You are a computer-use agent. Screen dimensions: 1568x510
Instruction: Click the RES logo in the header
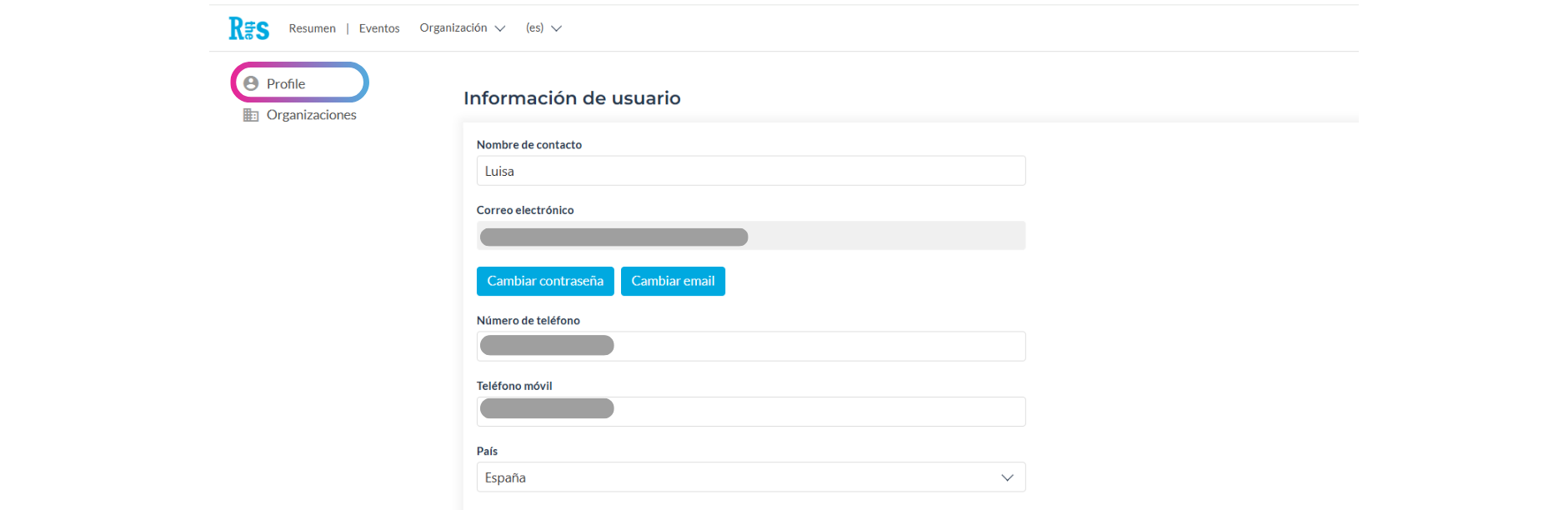(248, 28)
